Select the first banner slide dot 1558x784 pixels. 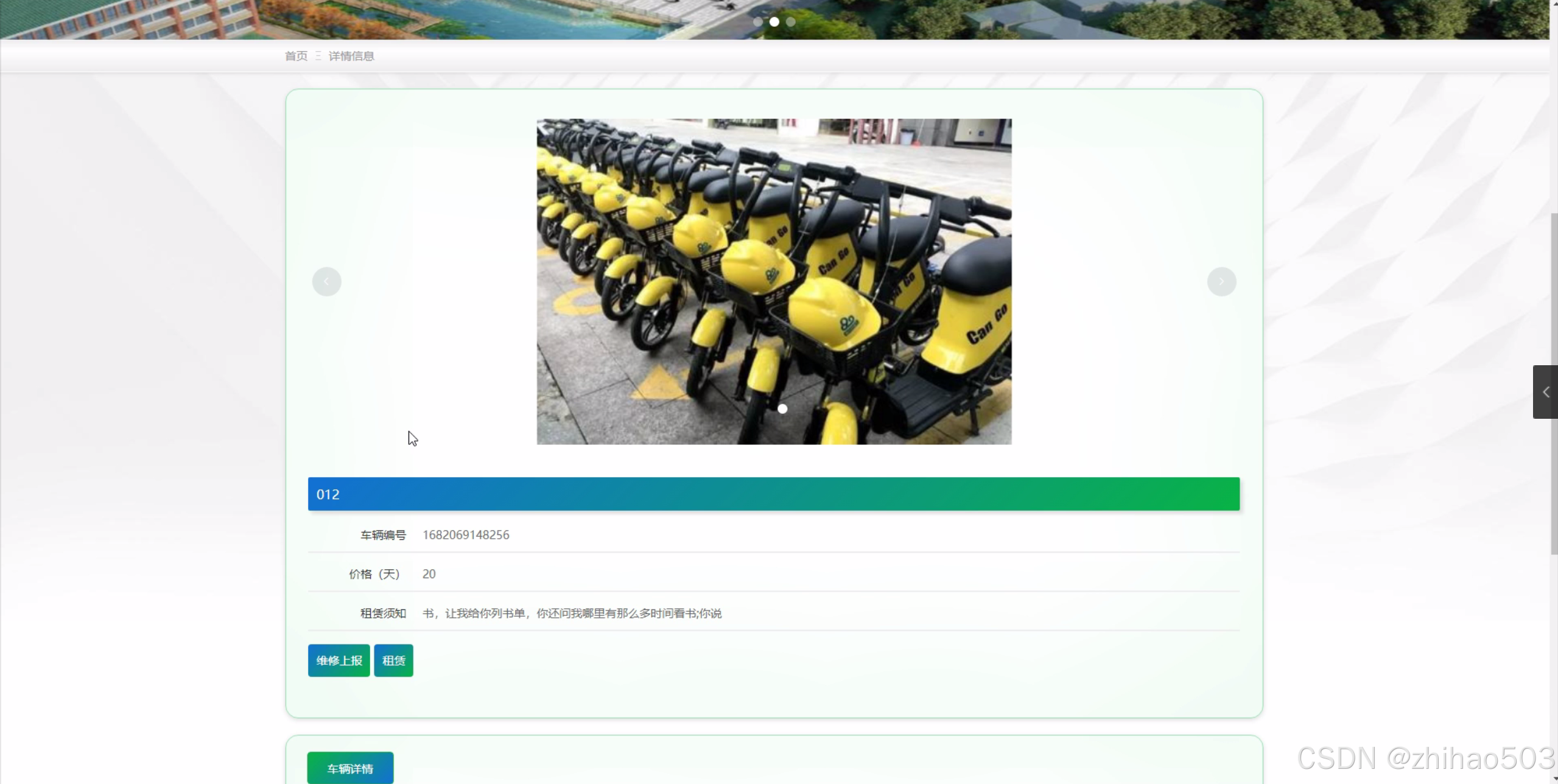pos(758,22)
